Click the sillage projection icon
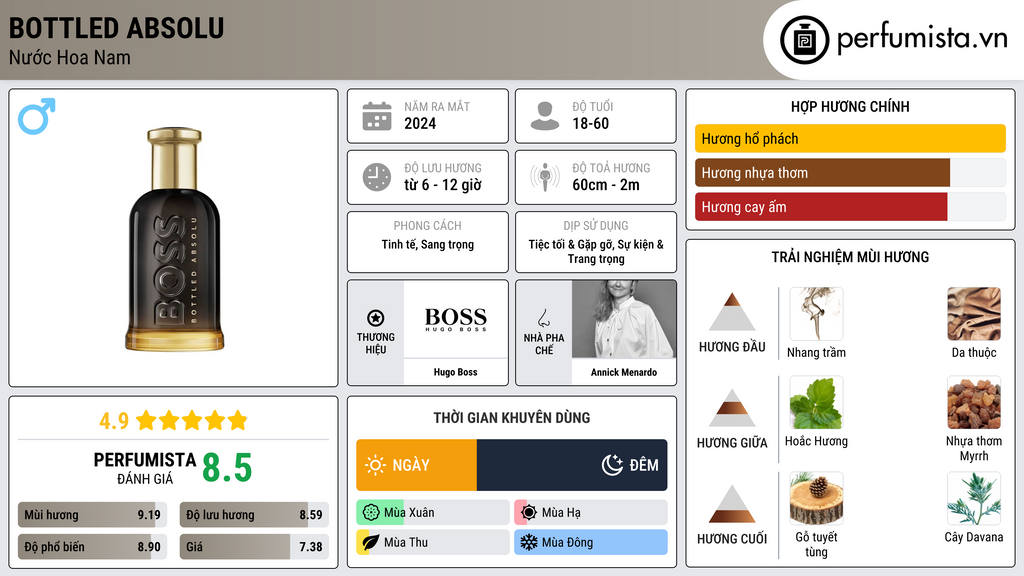This screenshot has height=576, width=1024. click(545, 177)
